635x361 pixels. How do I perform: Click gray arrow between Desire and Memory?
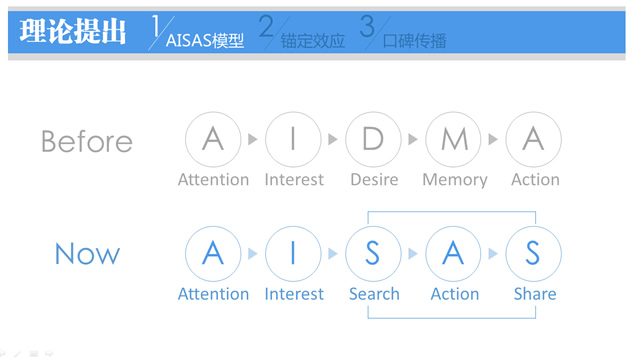click(413, 139)
